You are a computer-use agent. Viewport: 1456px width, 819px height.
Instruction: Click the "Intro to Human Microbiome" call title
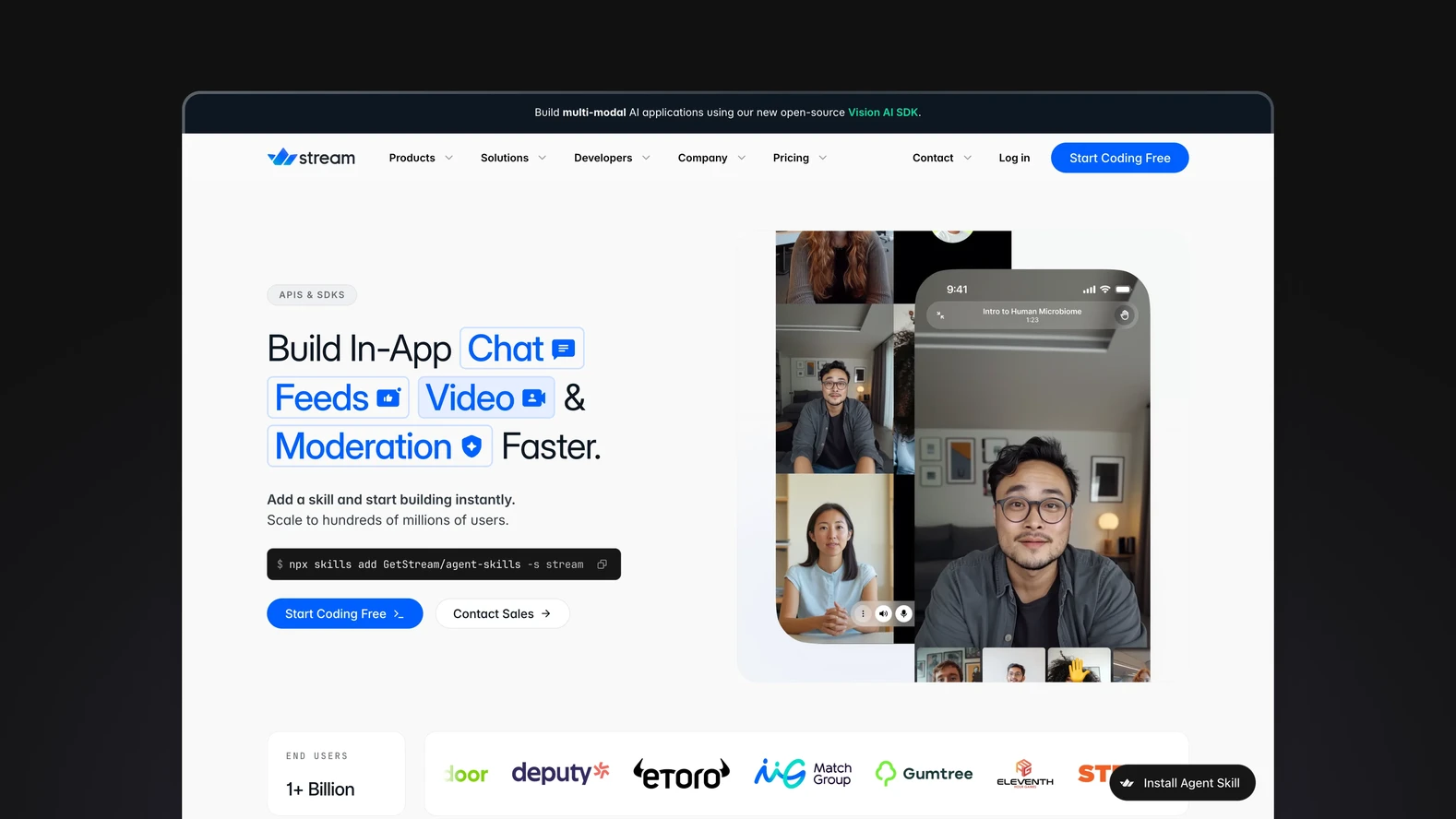coord(1032,312)
